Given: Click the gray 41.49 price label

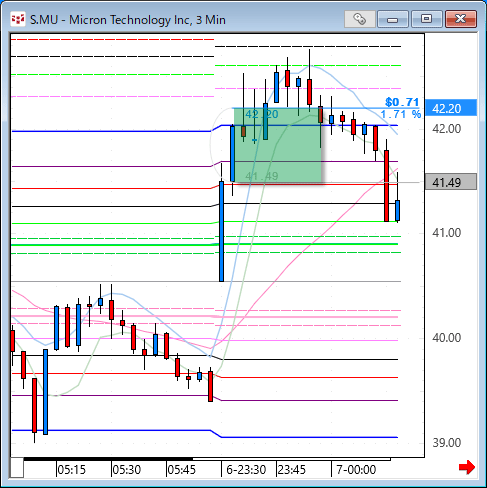Looking at the screenshot, I should point(451,182).
